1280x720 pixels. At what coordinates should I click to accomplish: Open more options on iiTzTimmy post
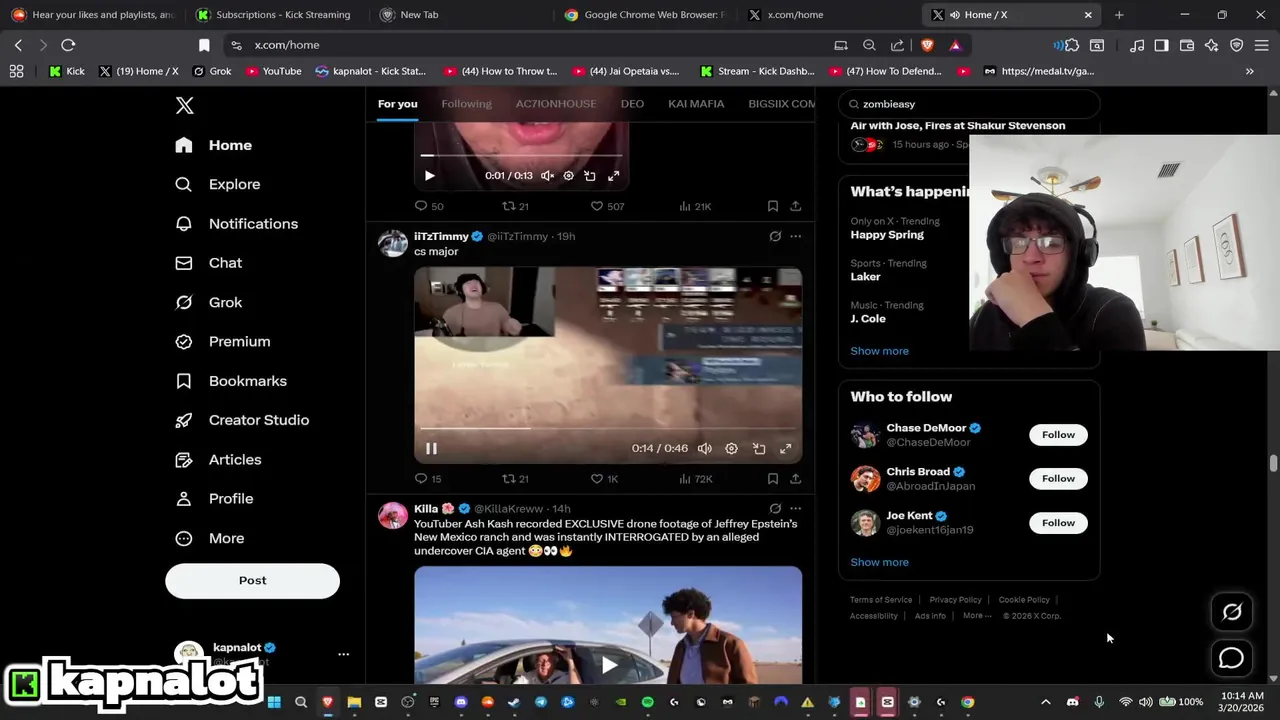795,236
